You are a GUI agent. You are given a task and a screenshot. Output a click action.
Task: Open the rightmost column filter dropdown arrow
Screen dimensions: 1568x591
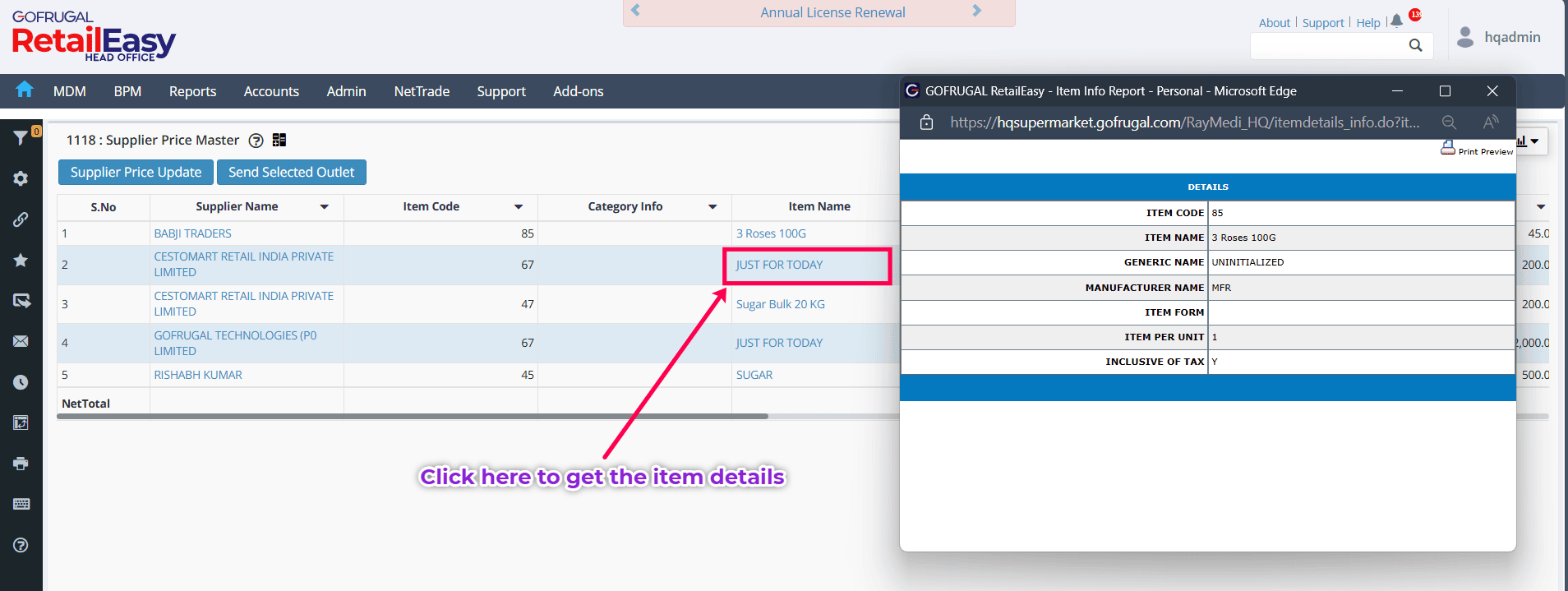click(1541, 207)
